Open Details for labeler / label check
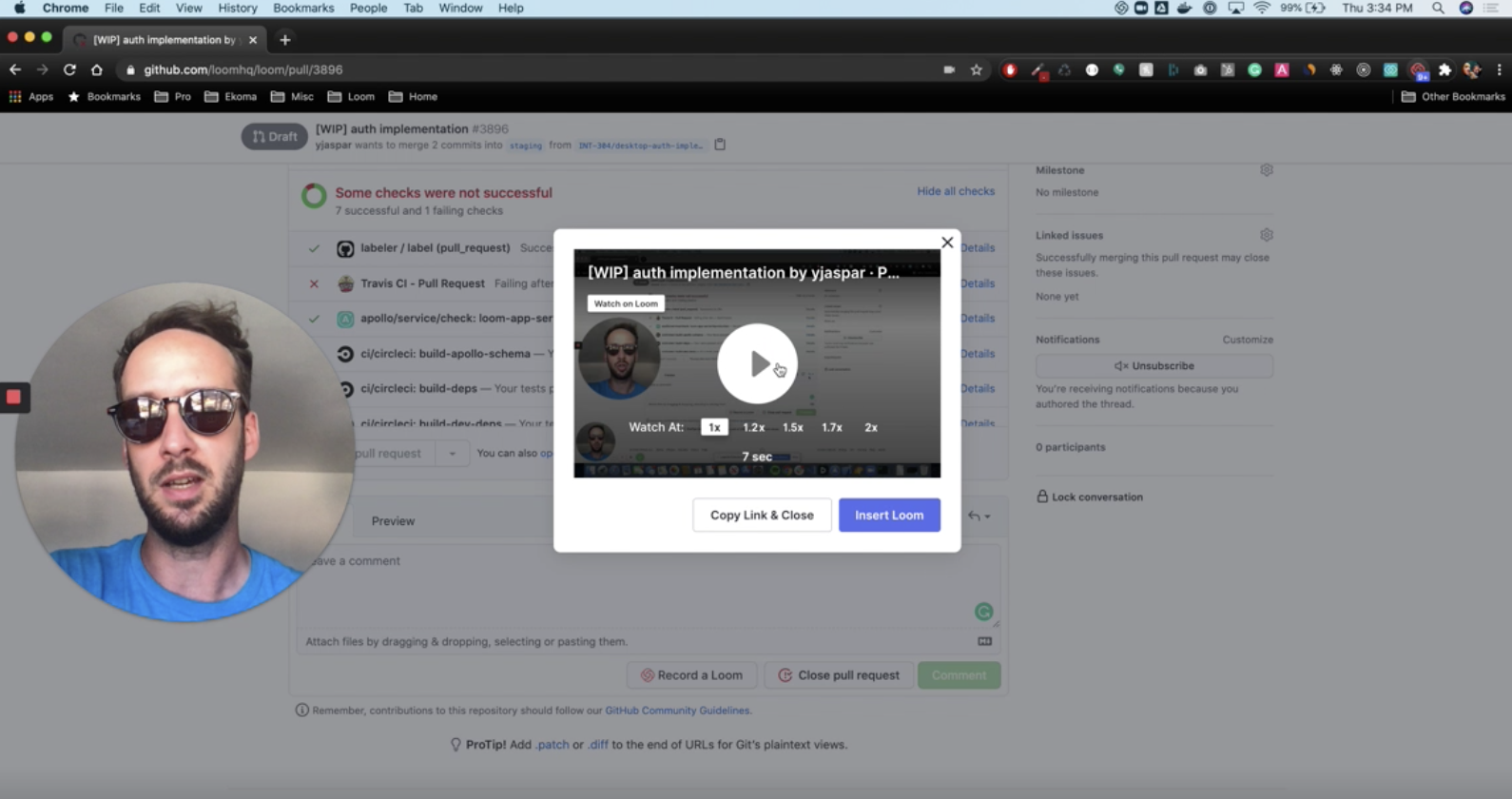1512x799 pixels. [978, 247]
